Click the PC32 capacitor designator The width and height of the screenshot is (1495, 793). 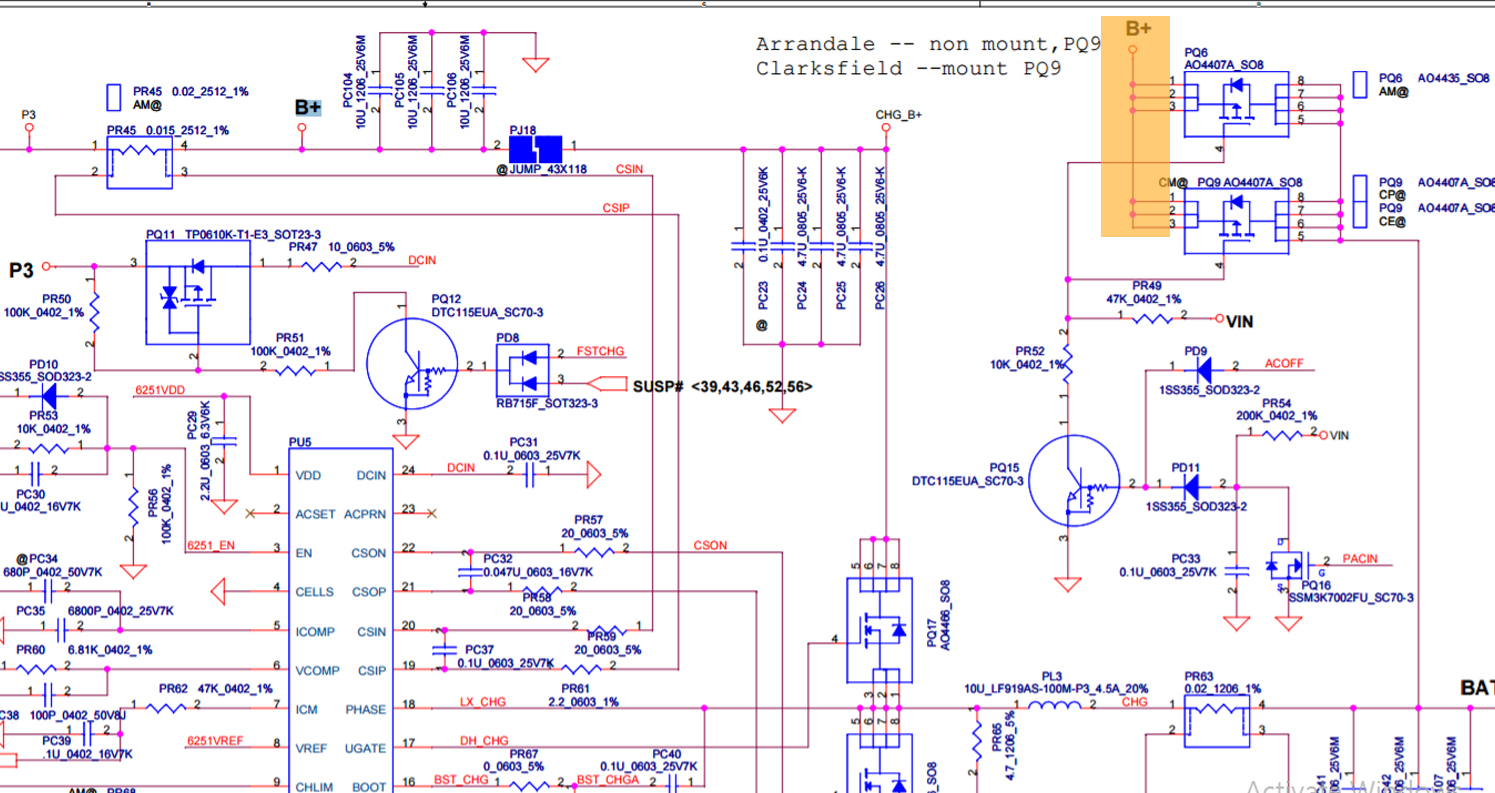pyautogui.click(x=498, y=558)
